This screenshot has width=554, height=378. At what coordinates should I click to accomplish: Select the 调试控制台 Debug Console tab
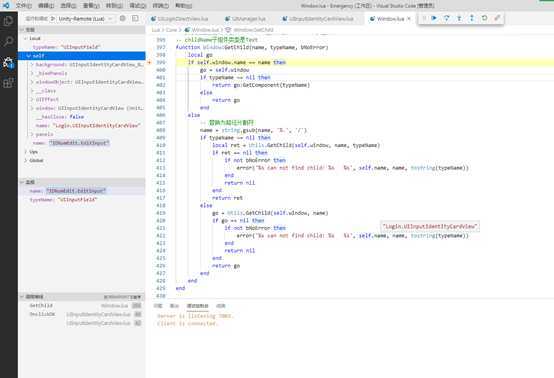pyautogui.click(x=198, y=306)
